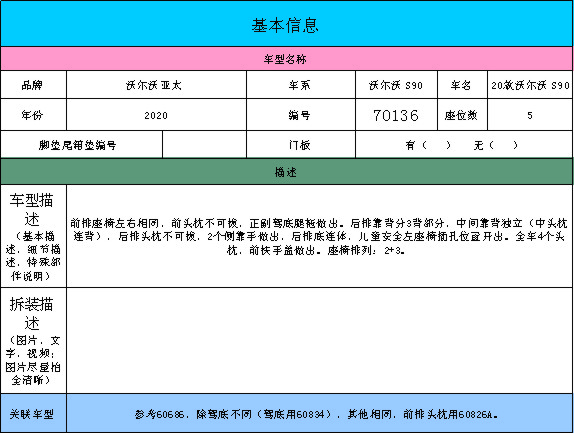Click the empty 拆装描述 content area
The image size is (574, 433).
tap(320, 340)
